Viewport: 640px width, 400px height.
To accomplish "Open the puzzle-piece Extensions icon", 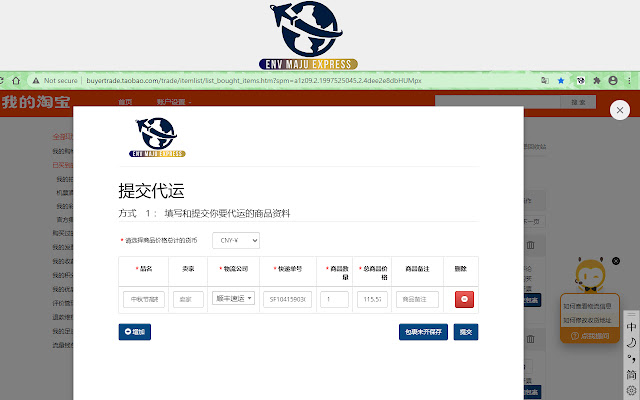I will coord(597,81).
